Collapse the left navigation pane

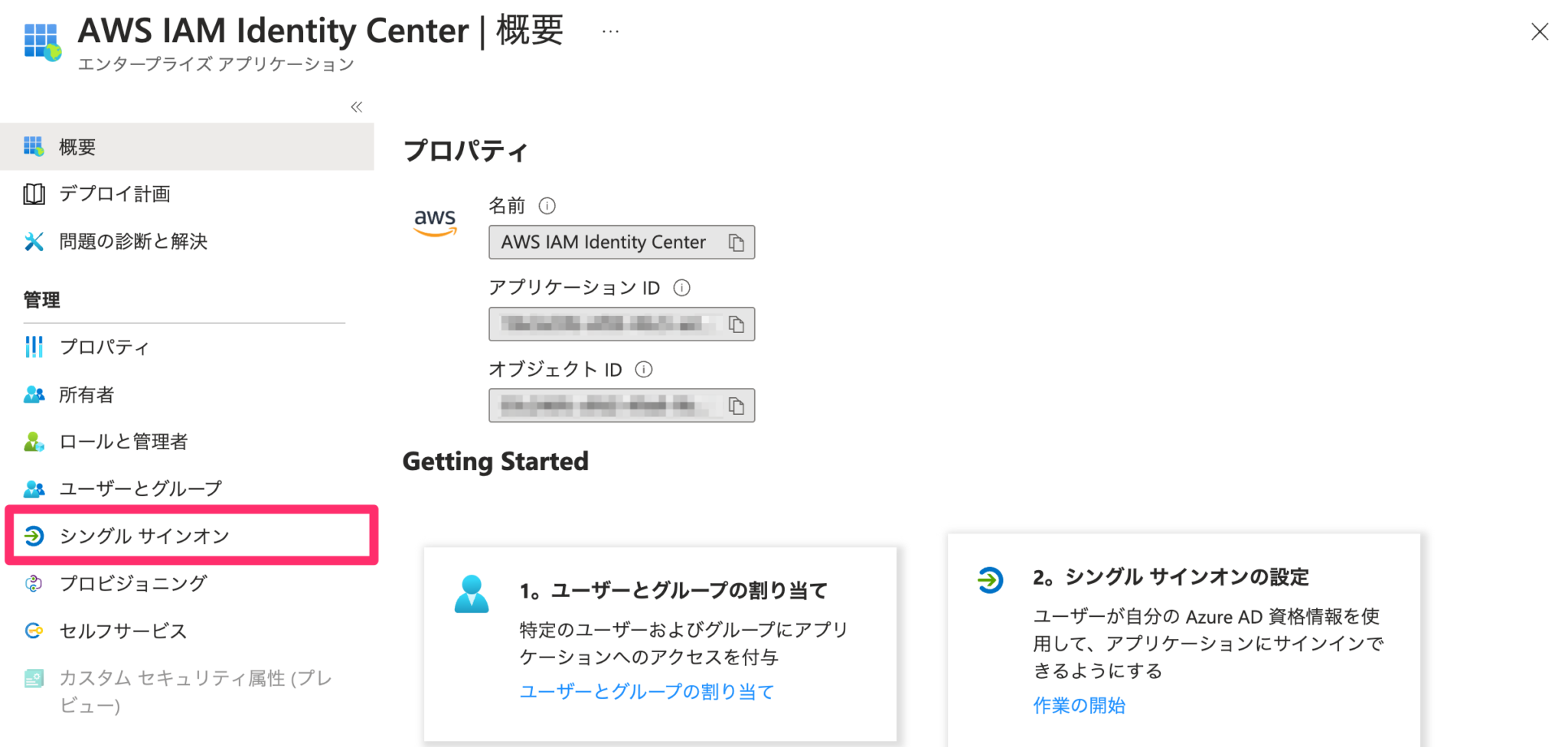(355, 107)
